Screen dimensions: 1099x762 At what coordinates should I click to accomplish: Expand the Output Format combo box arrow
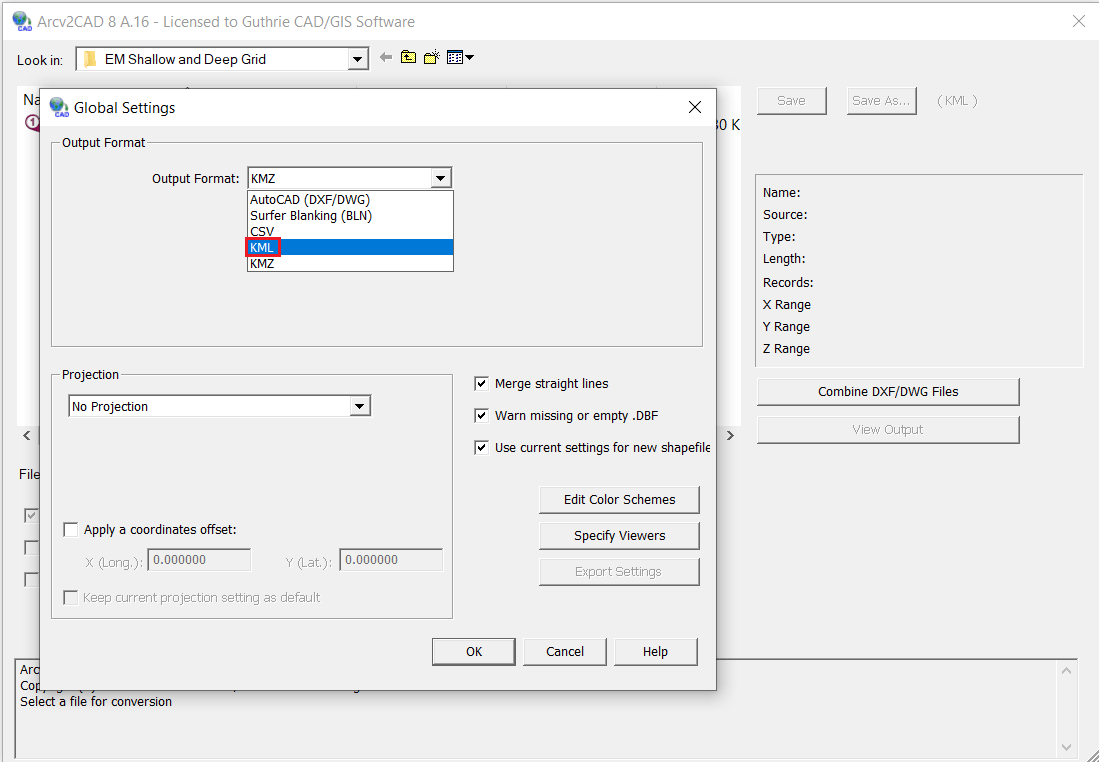[x=440, y=178]
